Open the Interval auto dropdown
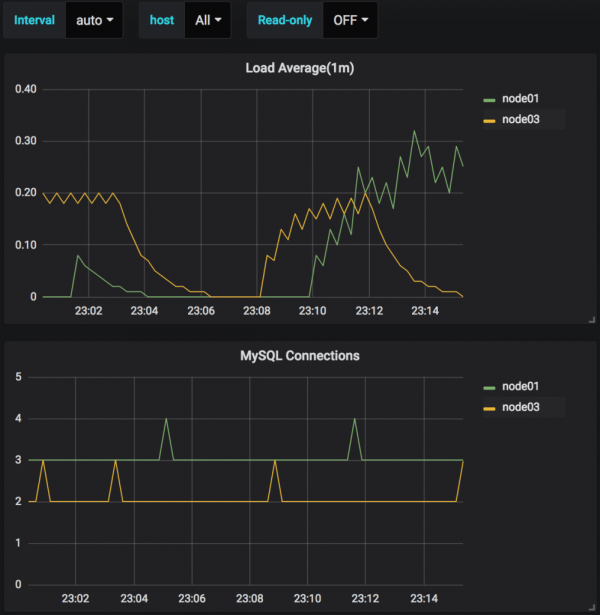Image resolution: width=600 pixels, height=615 pixels. [93, 20]
